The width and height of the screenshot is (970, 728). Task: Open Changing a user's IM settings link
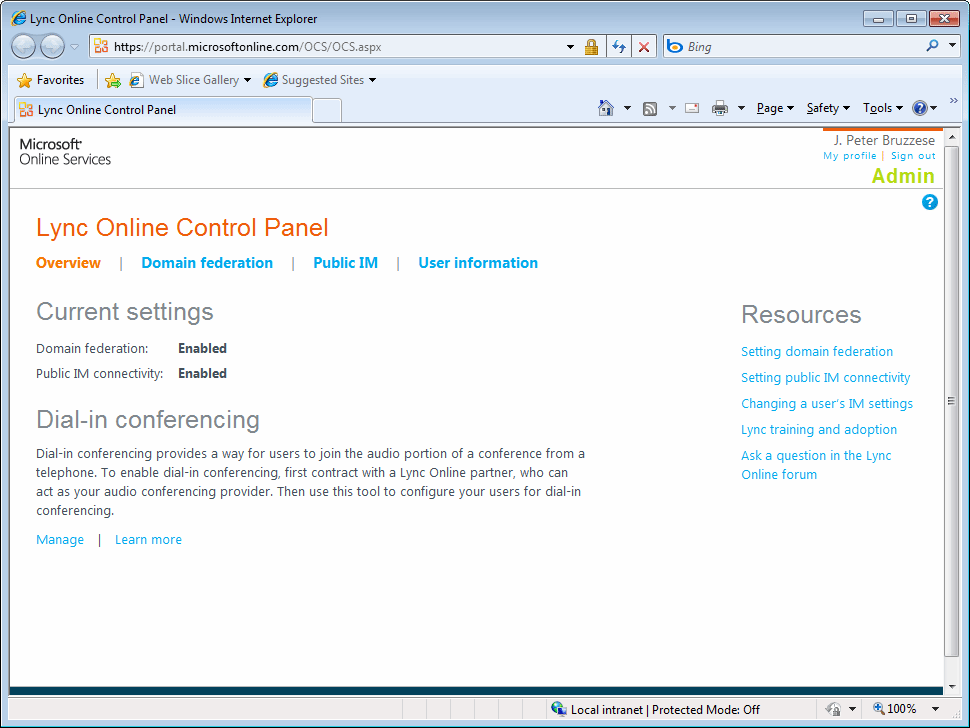[827, 403]
